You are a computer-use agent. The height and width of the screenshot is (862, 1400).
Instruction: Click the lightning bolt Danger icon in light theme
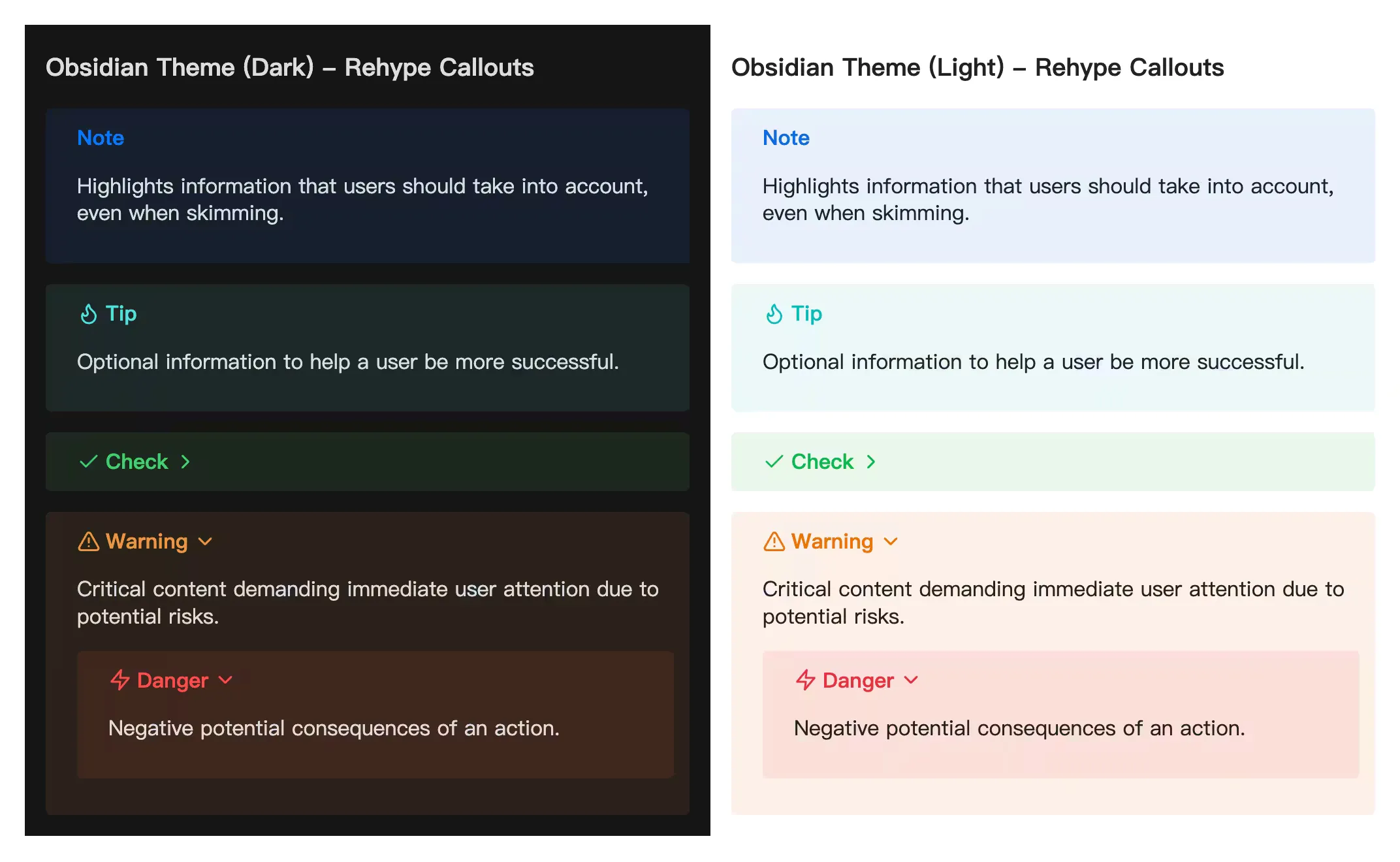pyautogui.click(x=806, y=680)
